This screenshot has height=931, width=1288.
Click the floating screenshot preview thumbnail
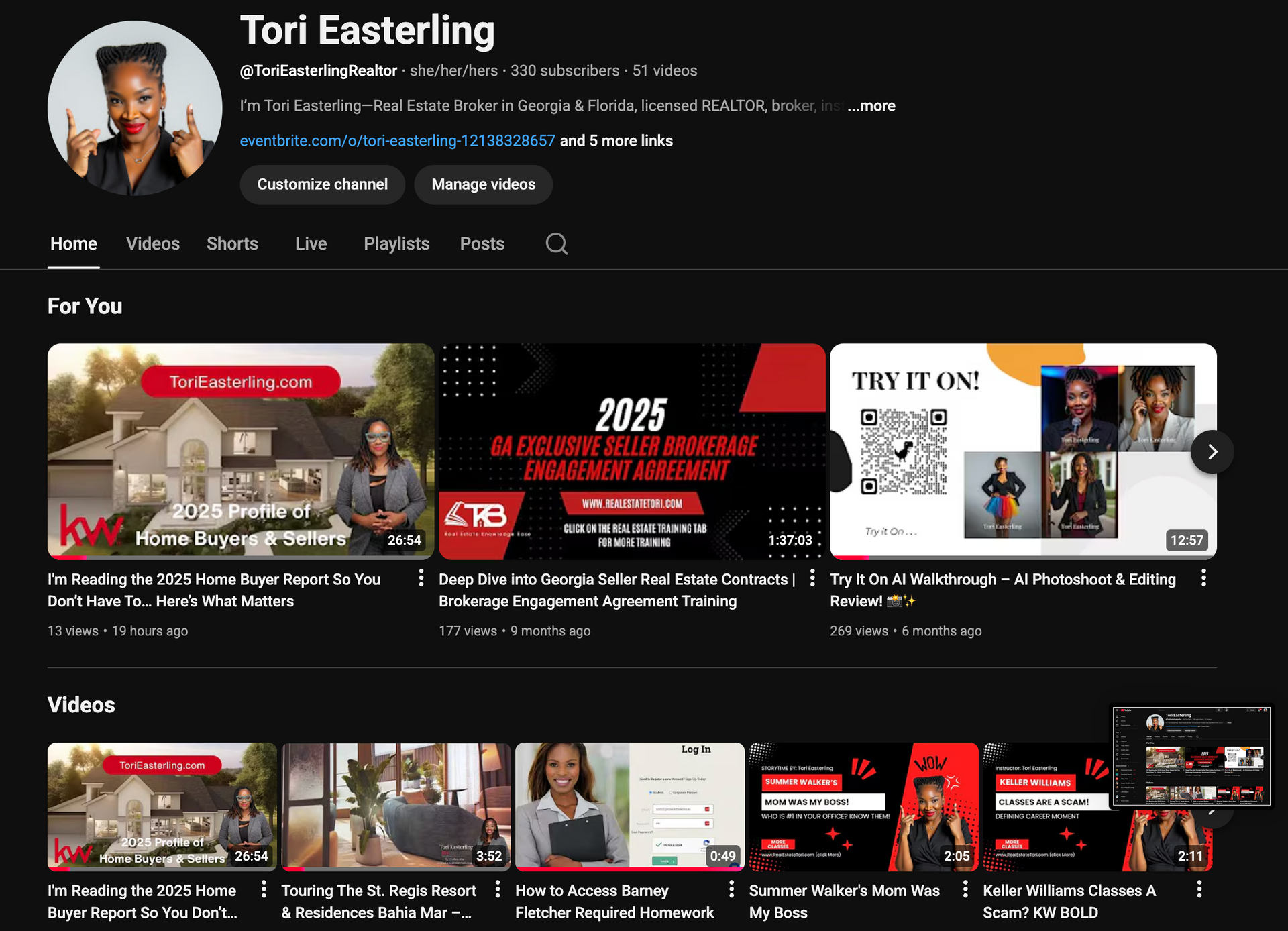[x=1191, y=756]
